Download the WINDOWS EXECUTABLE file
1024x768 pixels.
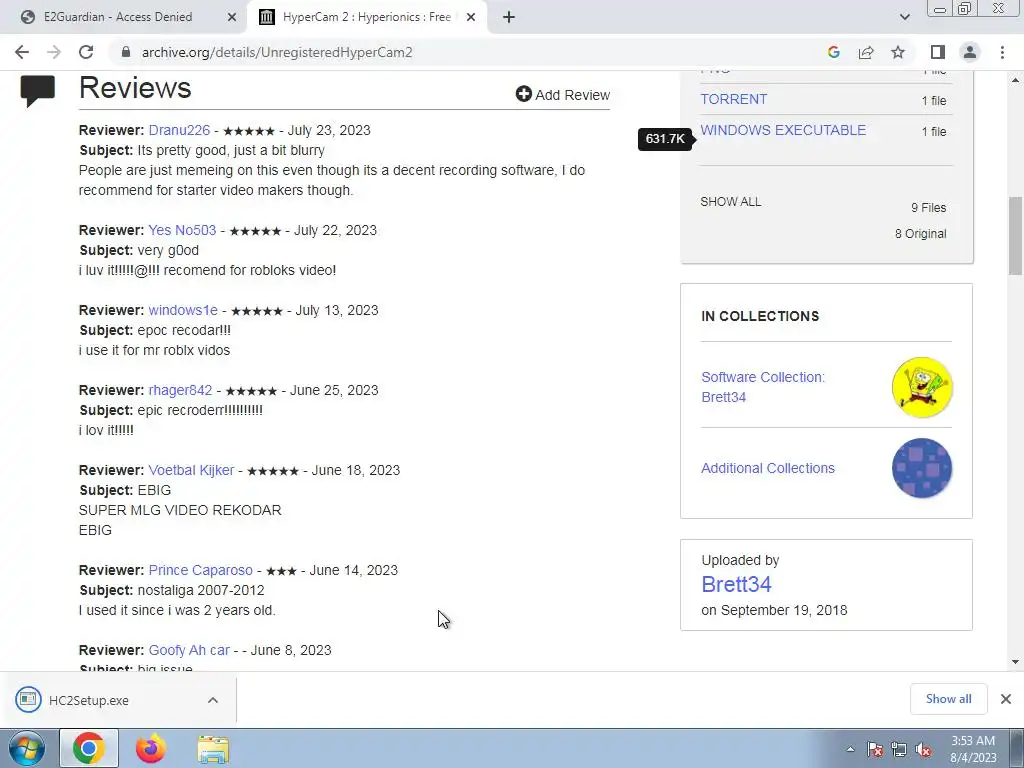click(783, 130)
